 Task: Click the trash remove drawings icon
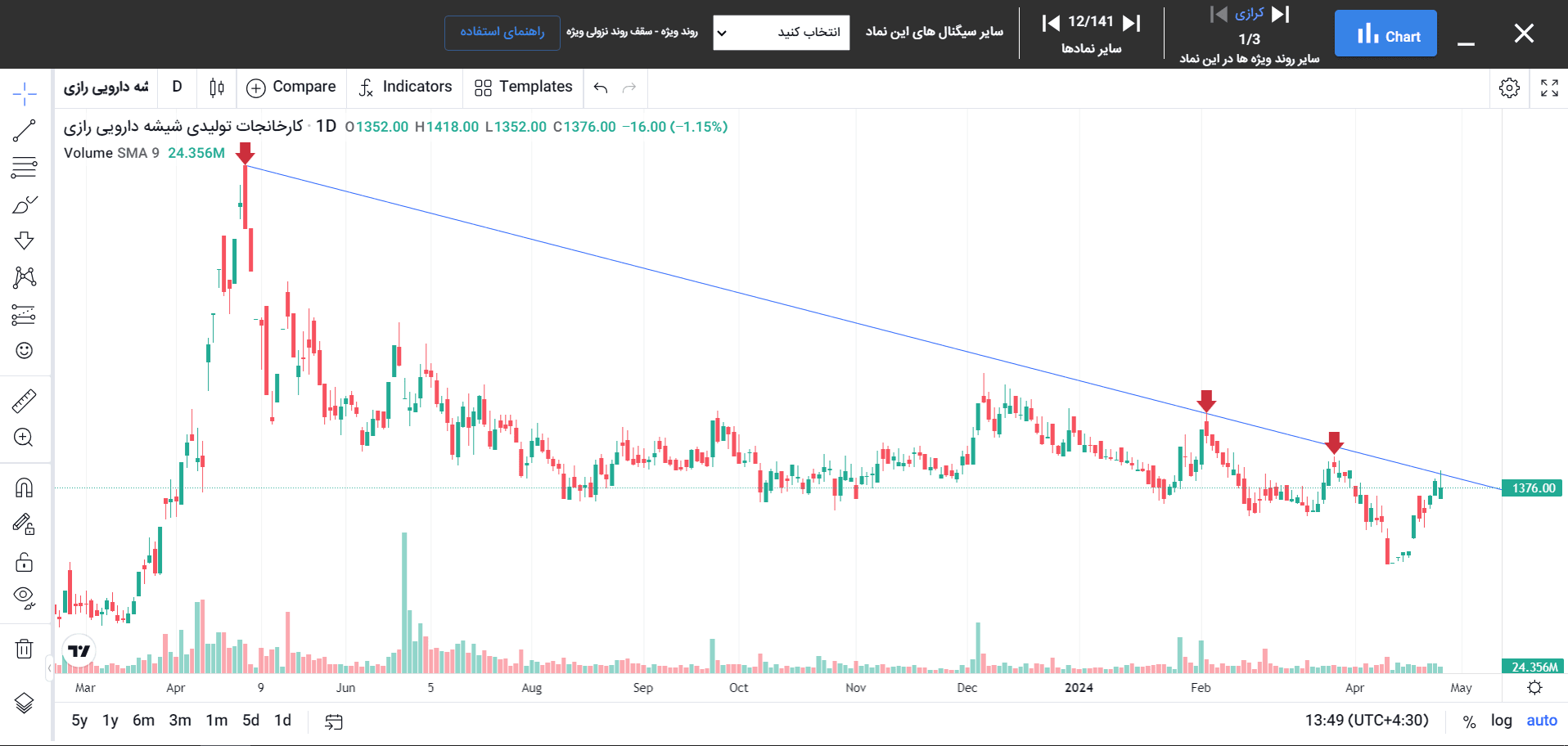[x=25, y=649]
